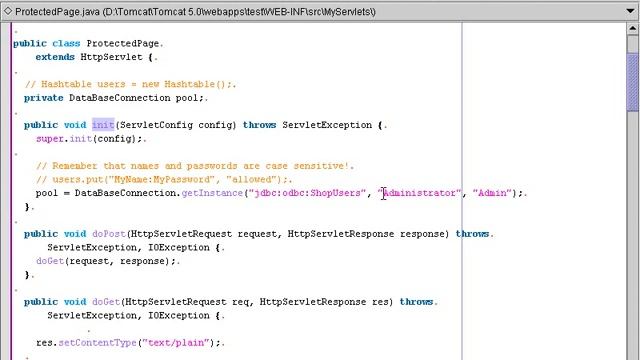This screenshot has height=360, width=640.
Task: Click 'HttpServlet' after extends keyword
Action: (x=111, y=57)
